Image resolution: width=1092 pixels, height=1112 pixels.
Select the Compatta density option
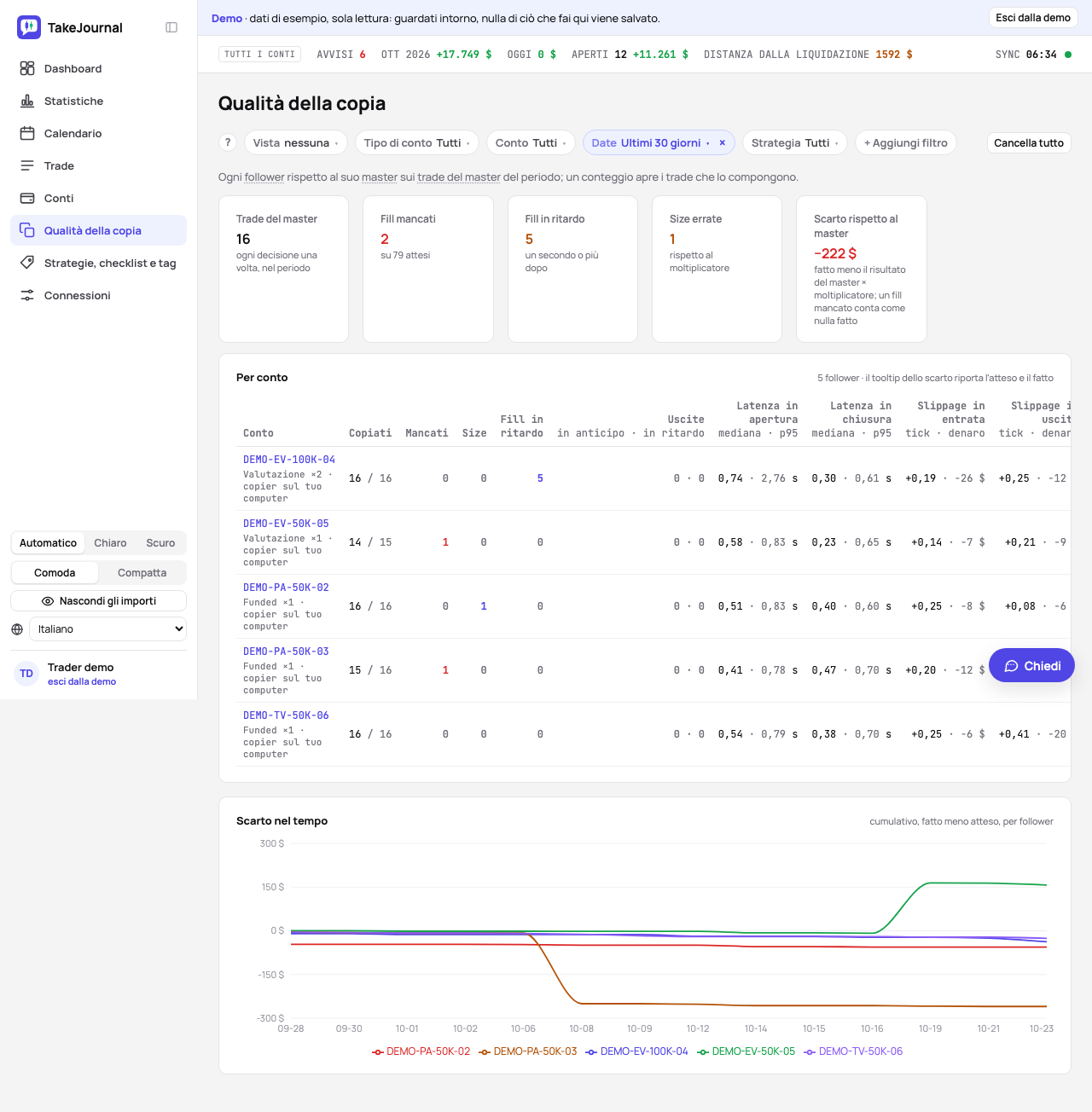(x=142, y=573)
